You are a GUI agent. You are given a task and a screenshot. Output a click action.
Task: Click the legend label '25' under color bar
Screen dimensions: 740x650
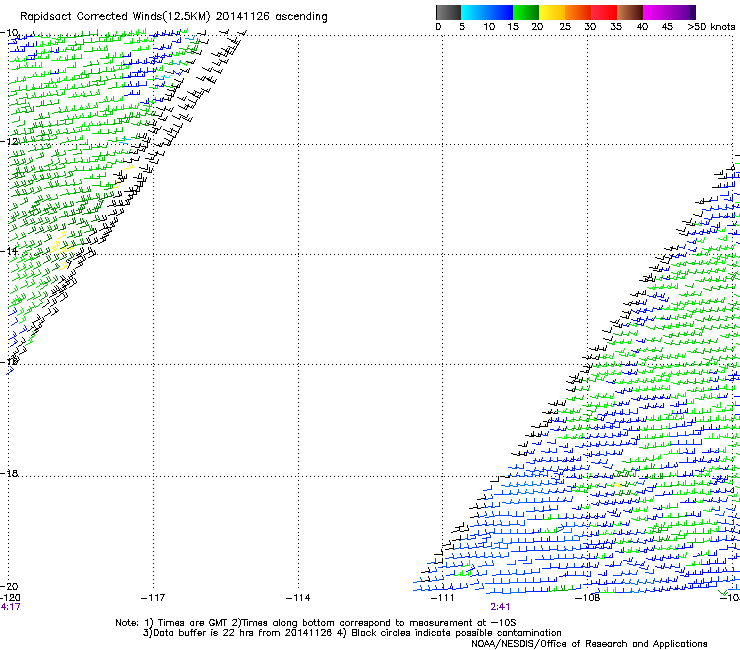coord(565,27)
